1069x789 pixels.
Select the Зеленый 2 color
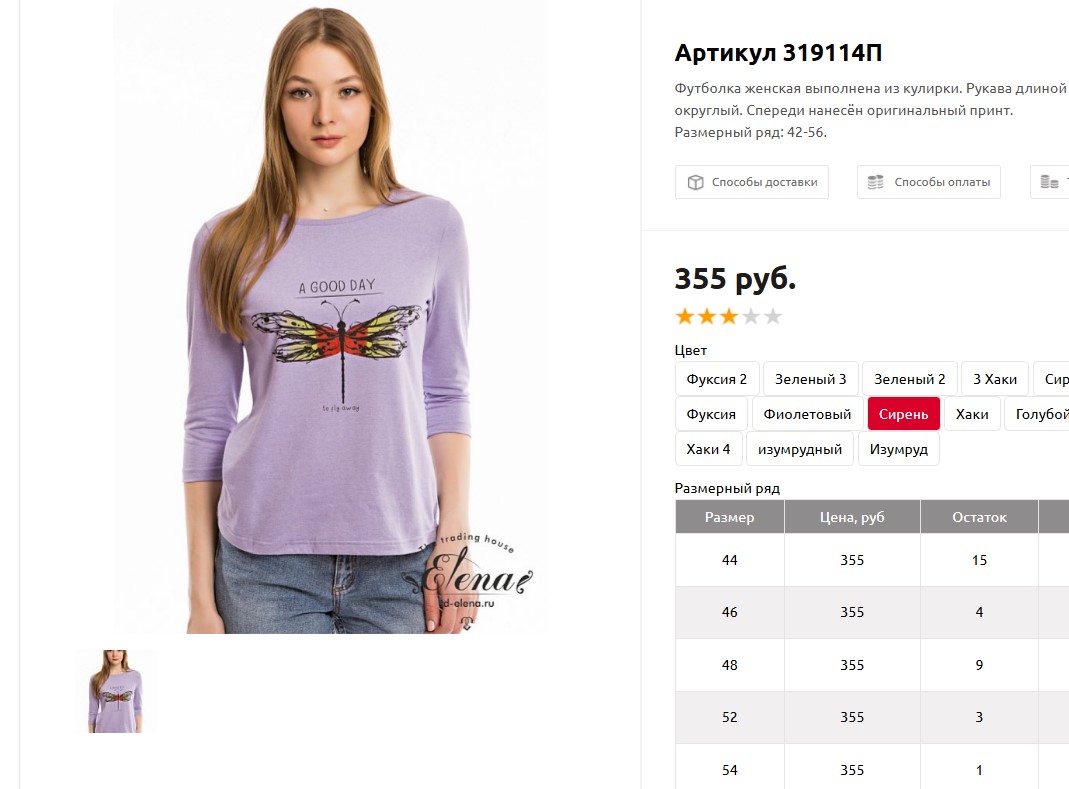(909, 379)
